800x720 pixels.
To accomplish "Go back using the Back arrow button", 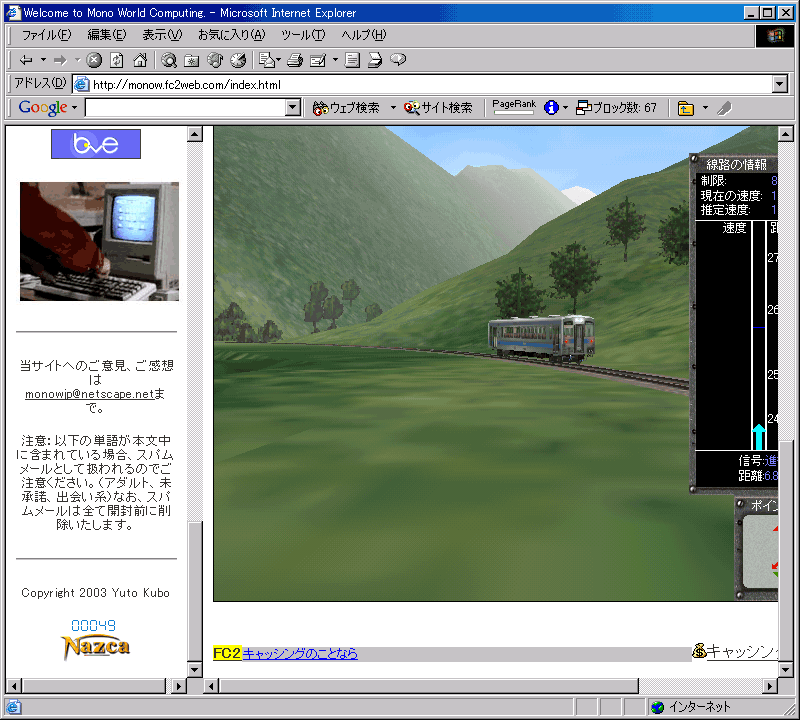I will click(x=26, y=60).
